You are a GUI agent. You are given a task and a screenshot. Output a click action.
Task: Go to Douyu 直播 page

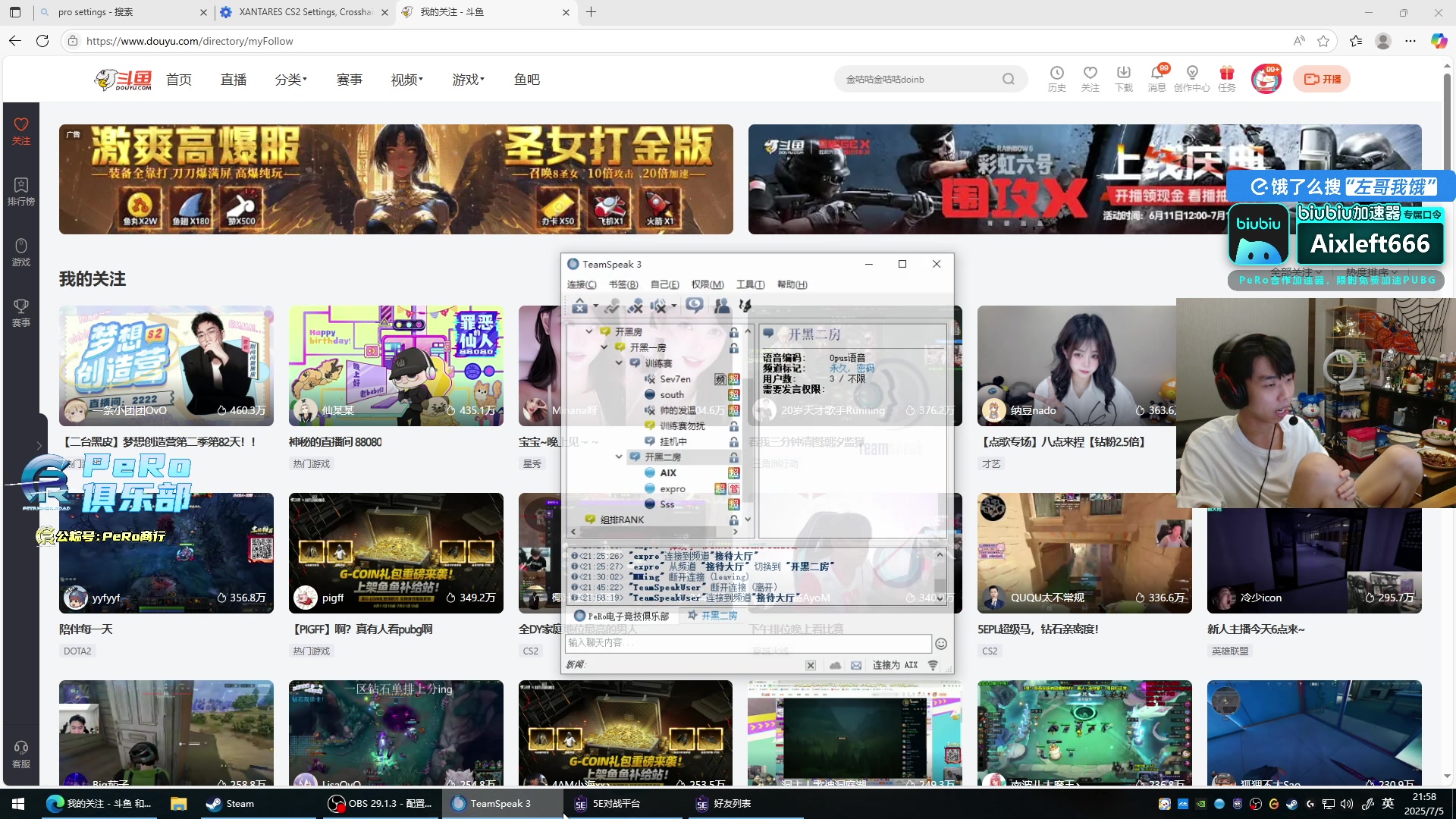coord(234,80)
